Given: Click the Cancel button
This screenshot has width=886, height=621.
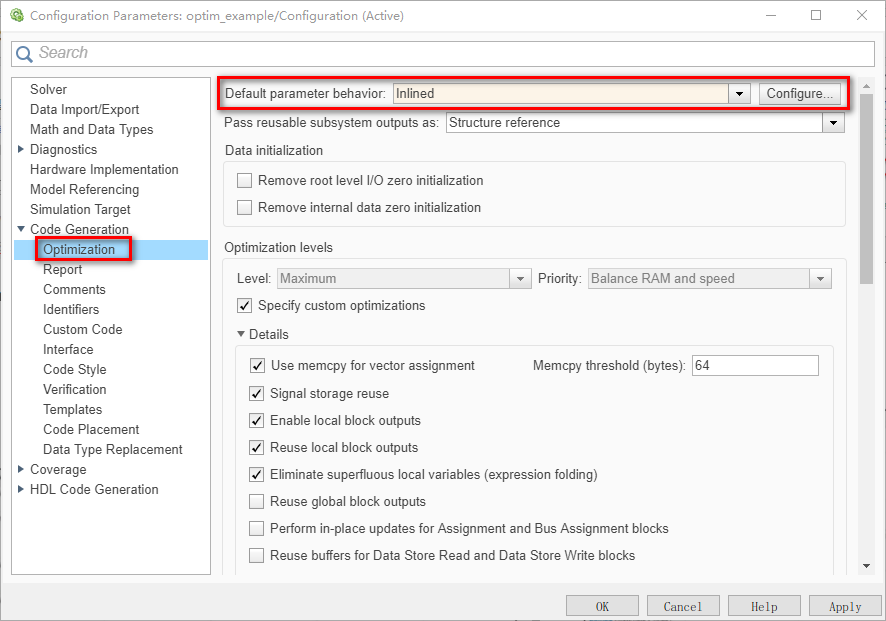Looking at the screenshot, I should [683, 607].
